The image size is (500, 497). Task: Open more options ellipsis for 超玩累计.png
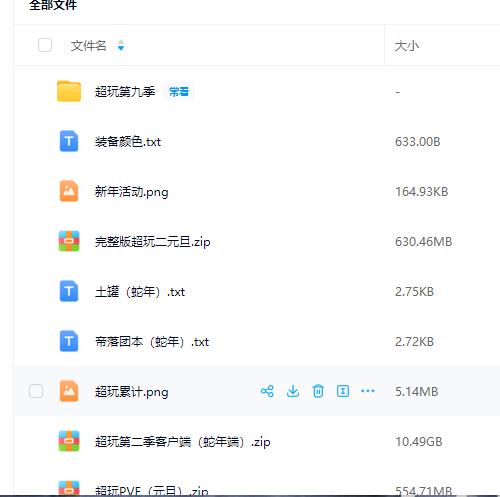click(x=368, y=391)
